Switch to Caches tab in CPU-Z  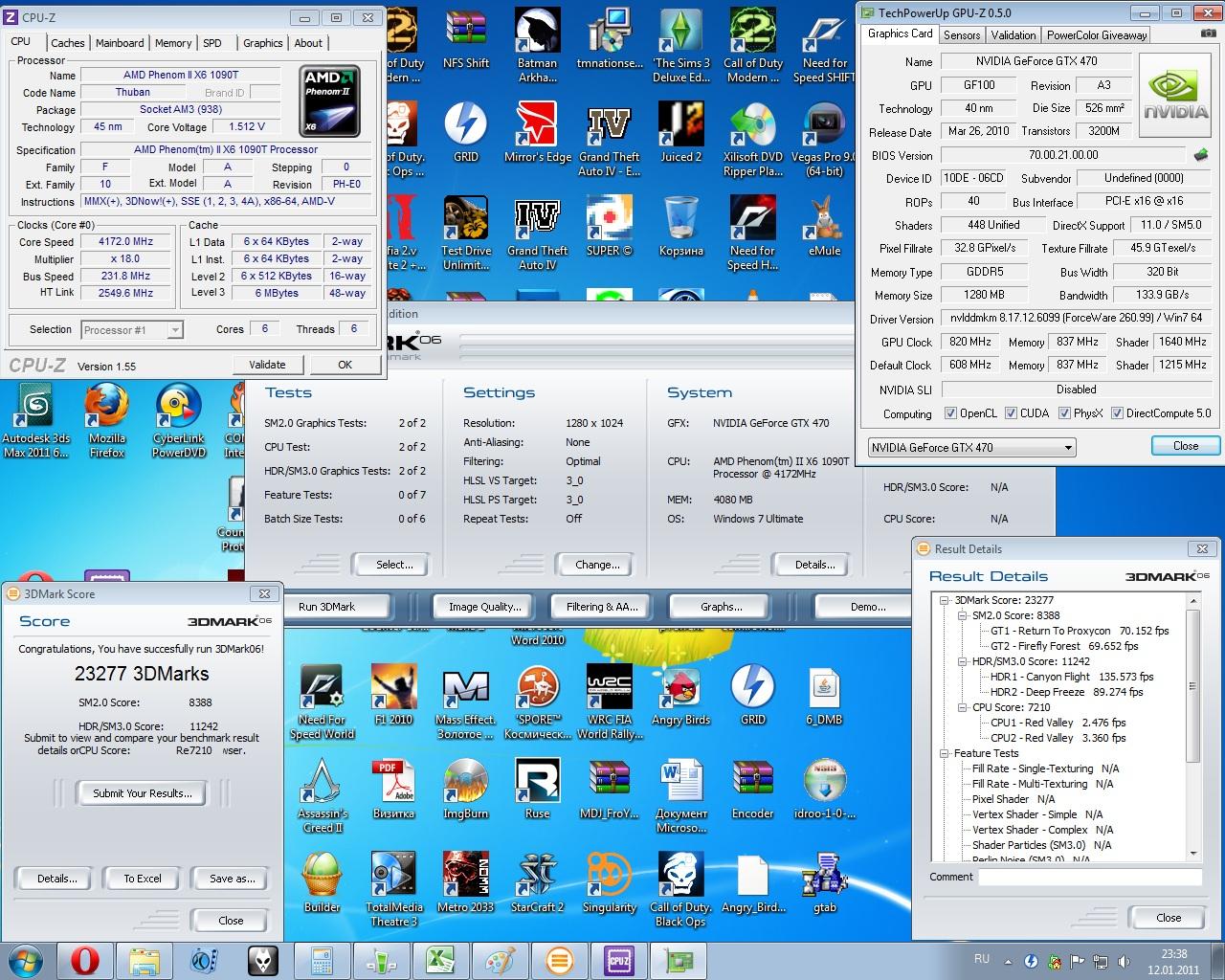[x=68, y=43]
